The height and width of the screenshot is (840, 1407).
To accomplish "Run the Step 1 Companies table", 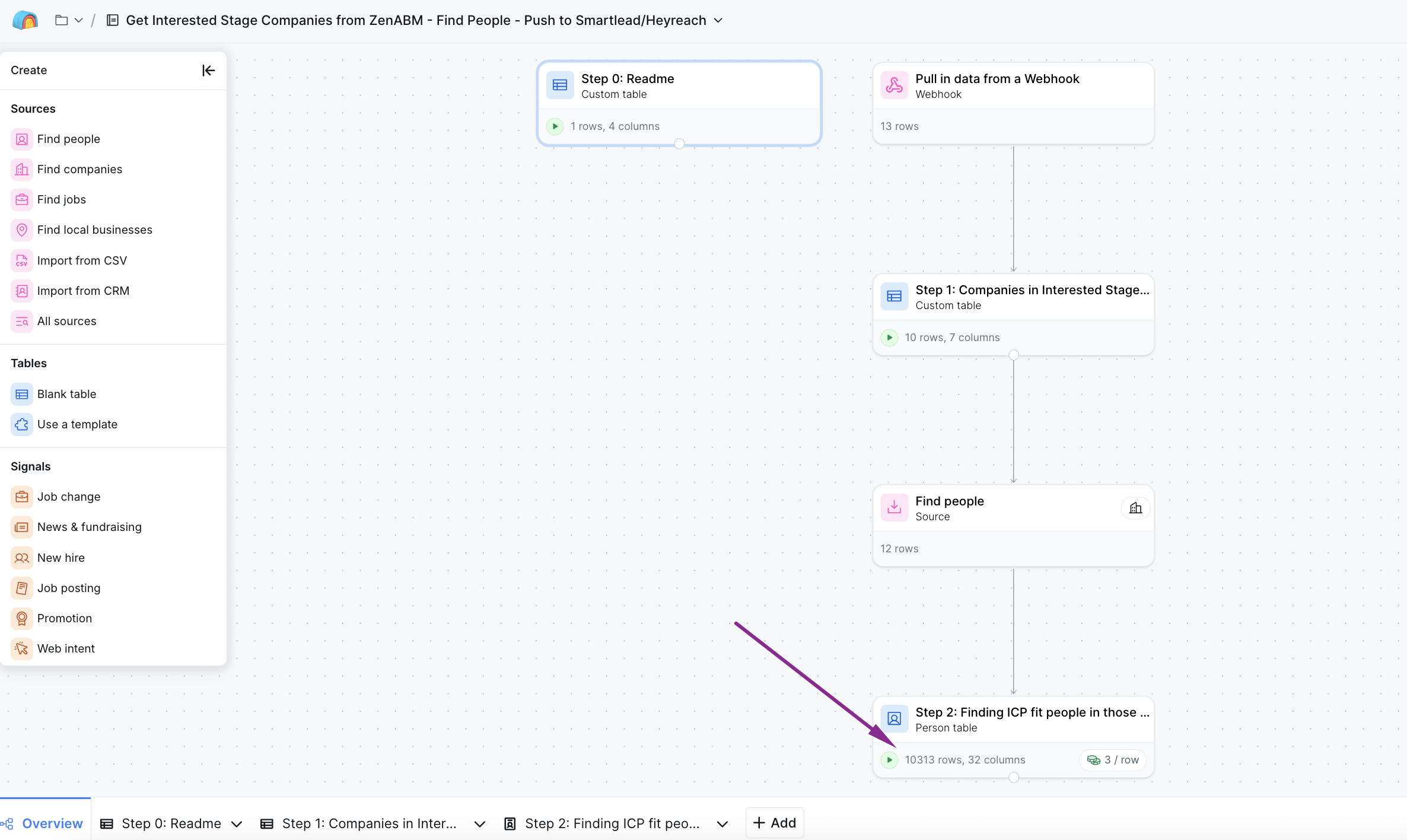I will pos(889,337).
